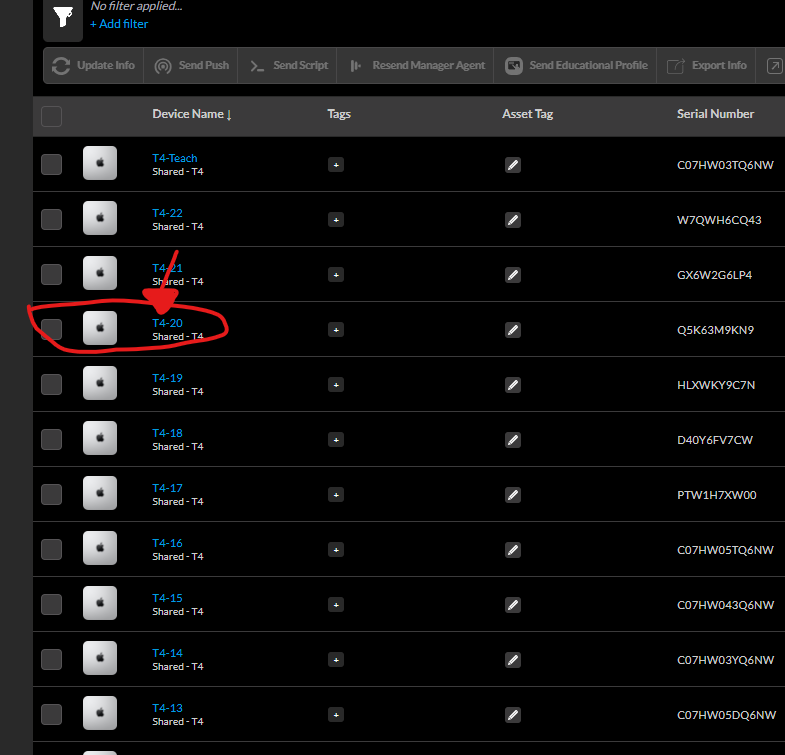The image size is (785, 755).
Task: Click Send Push button
Action: (x=191, y=66)
